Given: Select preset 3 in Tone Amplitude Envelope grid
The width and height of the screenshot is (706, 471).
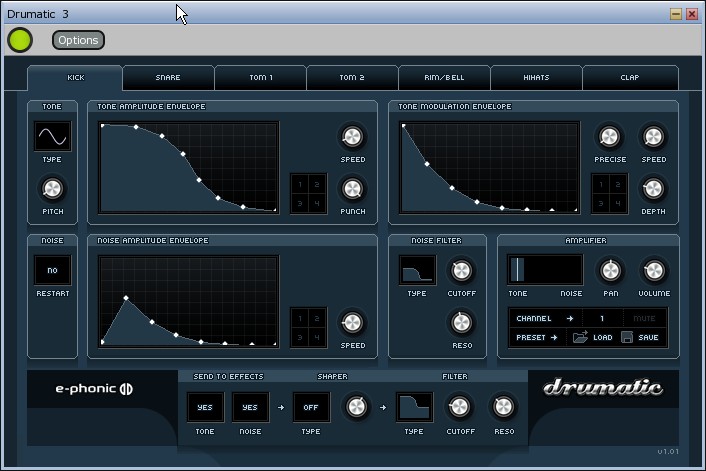Looking at the screenshot, I should tap(300, 204).
